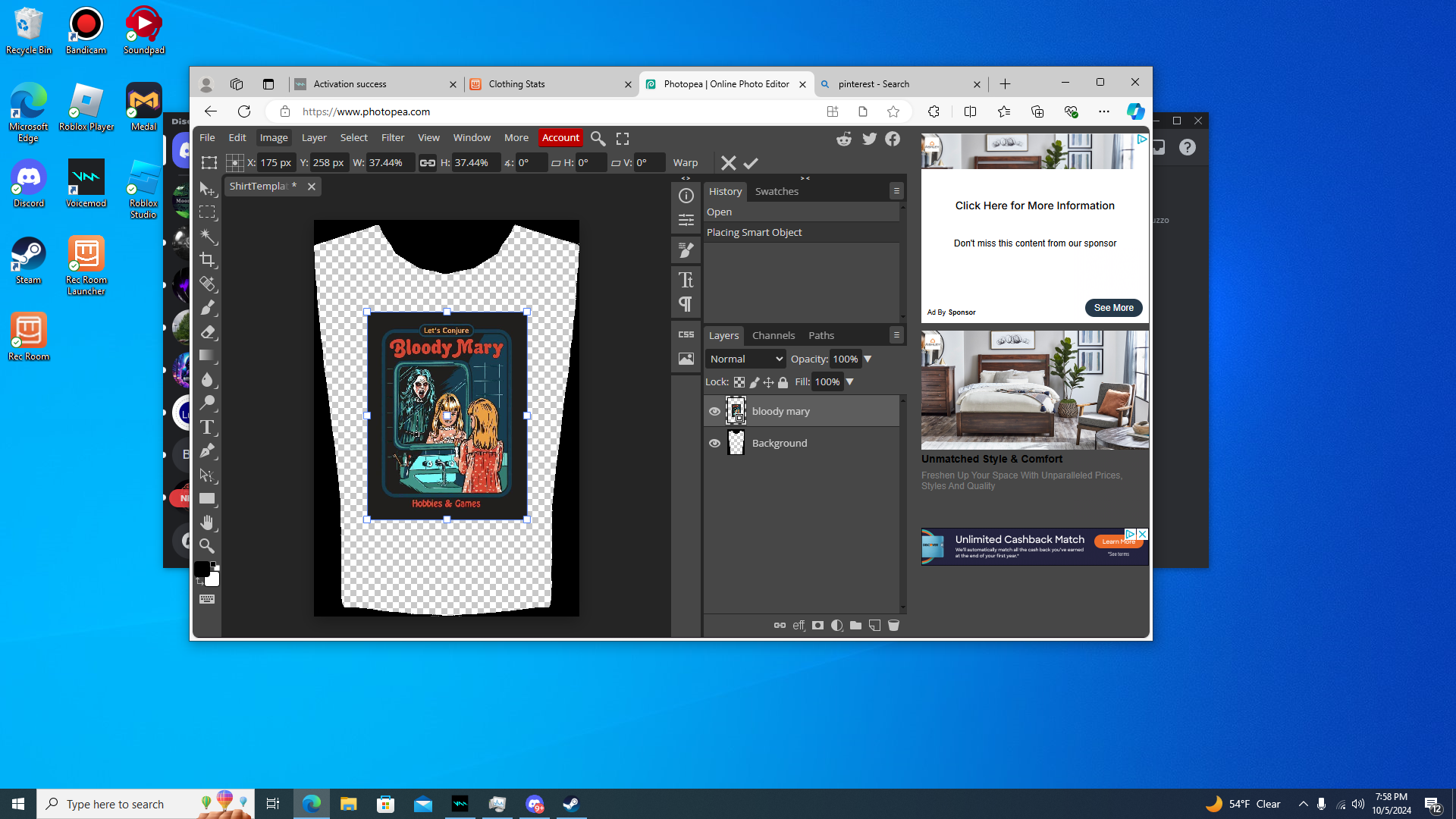Select the Hand tool
Screen dimensions: 1456x819
point(207,522)
